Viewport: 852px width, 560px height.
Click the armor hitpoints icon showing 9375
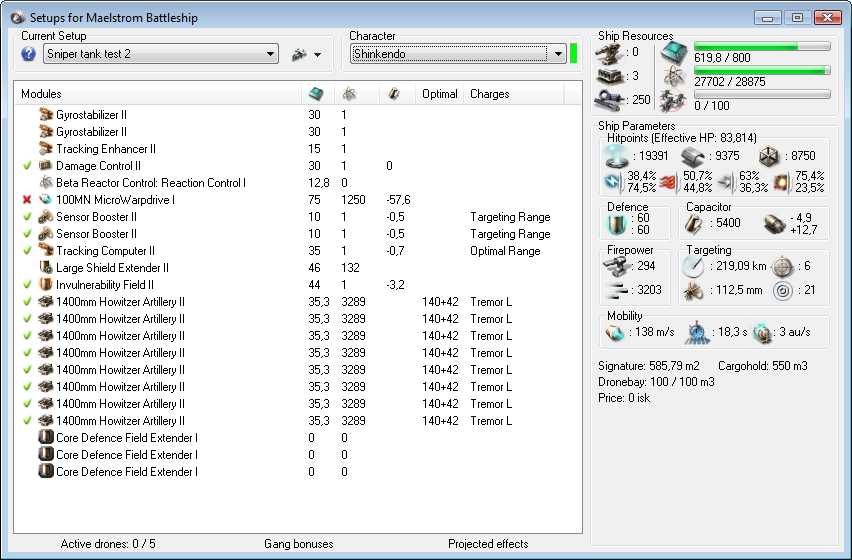coord(693,155)
